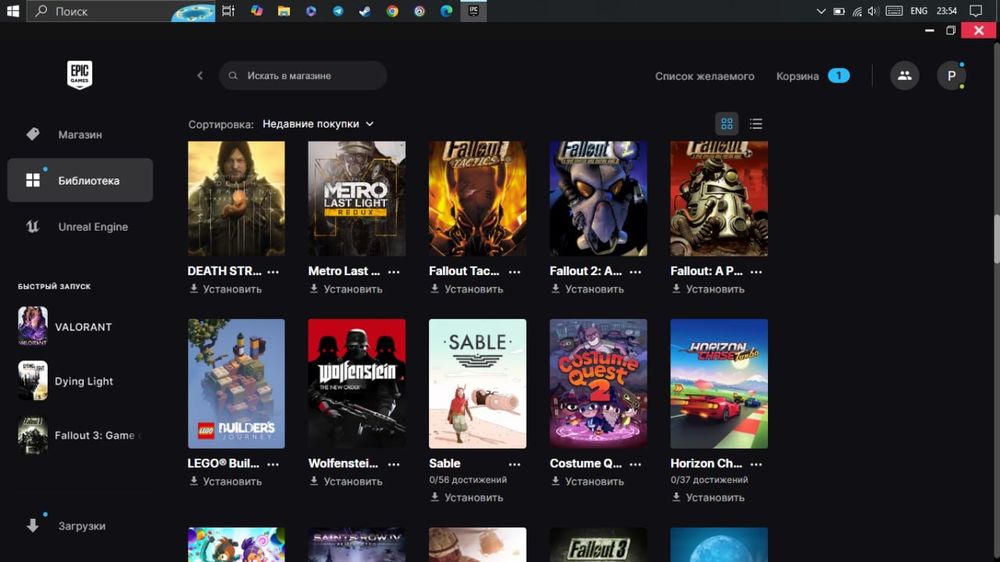
Task: Open the Windows Start menu
Action: [13, 11]
